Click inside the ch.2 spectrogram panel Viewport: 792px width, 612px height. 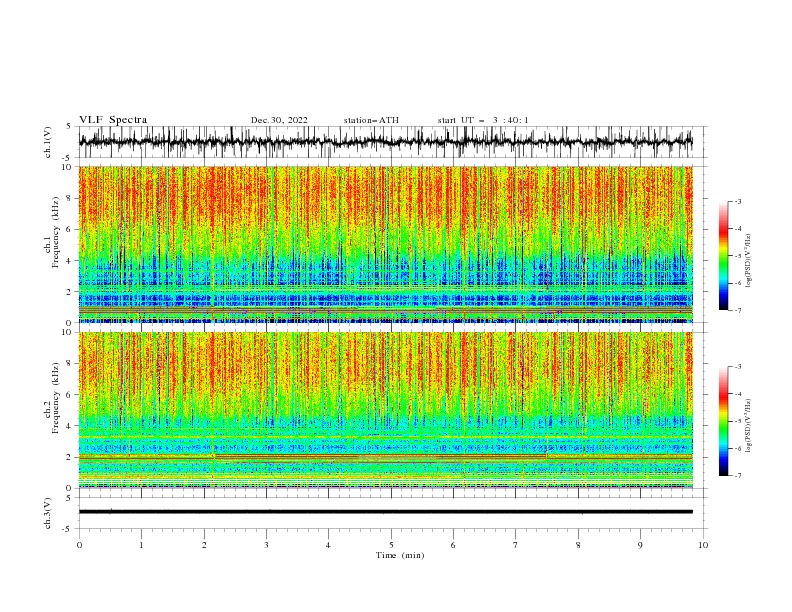pos(385,410)
